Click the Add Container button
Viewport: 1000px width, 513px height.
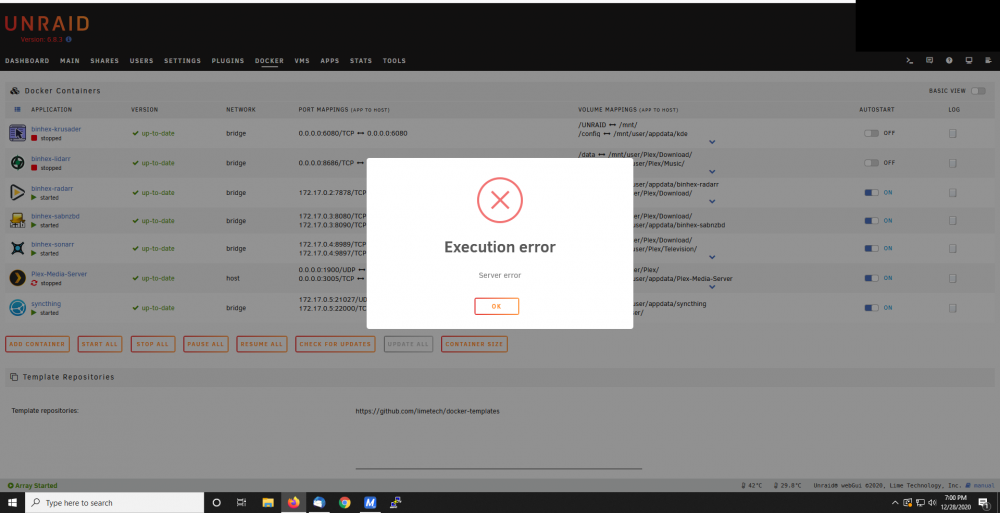pyautogui.click(x=38, y=344)
